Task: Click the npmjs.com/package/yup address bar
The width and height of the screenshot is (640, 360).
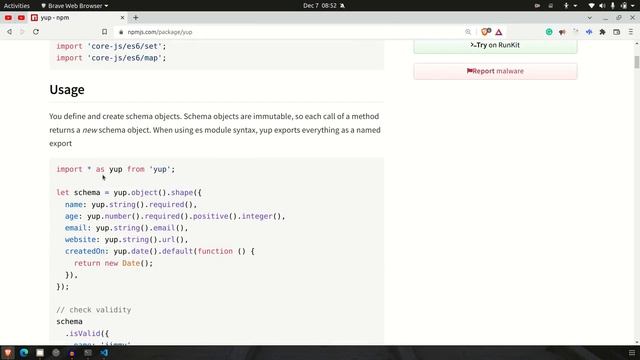Action: [x=292, y=32]
